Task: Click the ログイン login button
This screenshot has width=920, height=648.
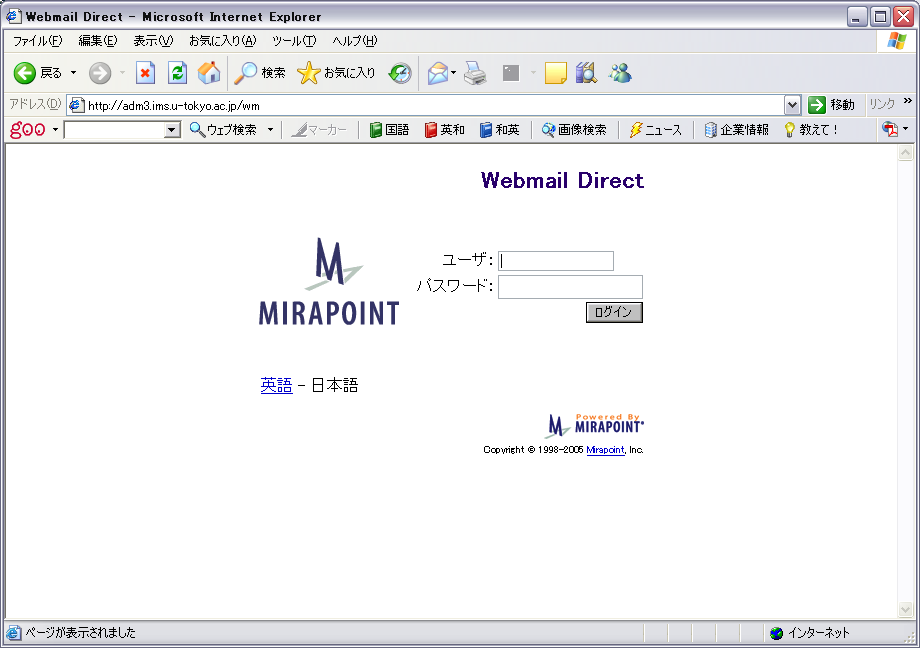Action: (x=614, y=312)
